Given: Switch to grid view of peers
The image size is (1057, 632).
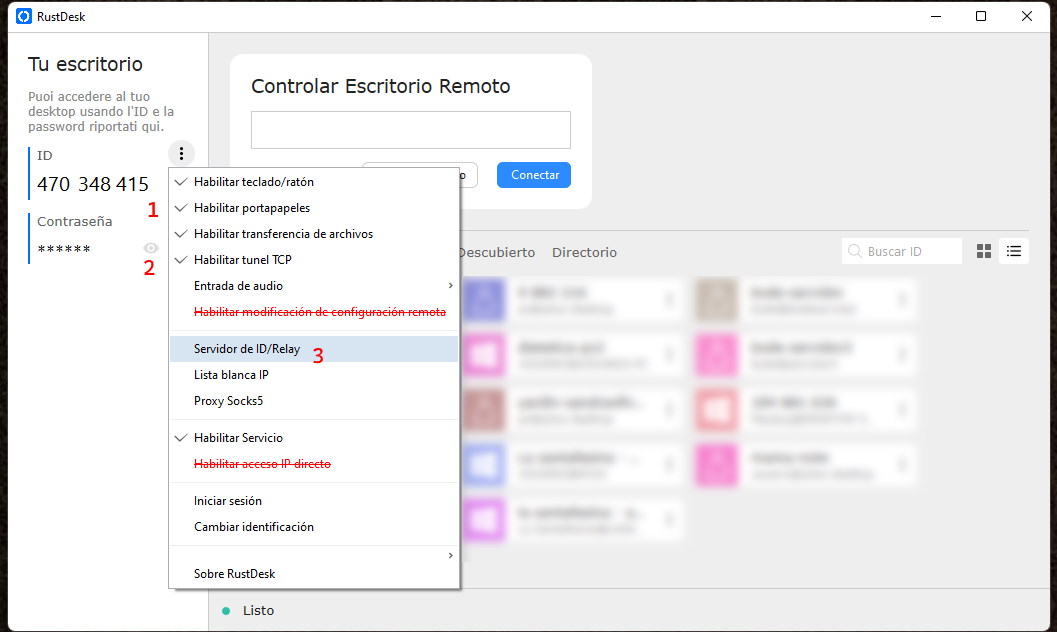Looking at the screenshot, I should tap(983, 251).
